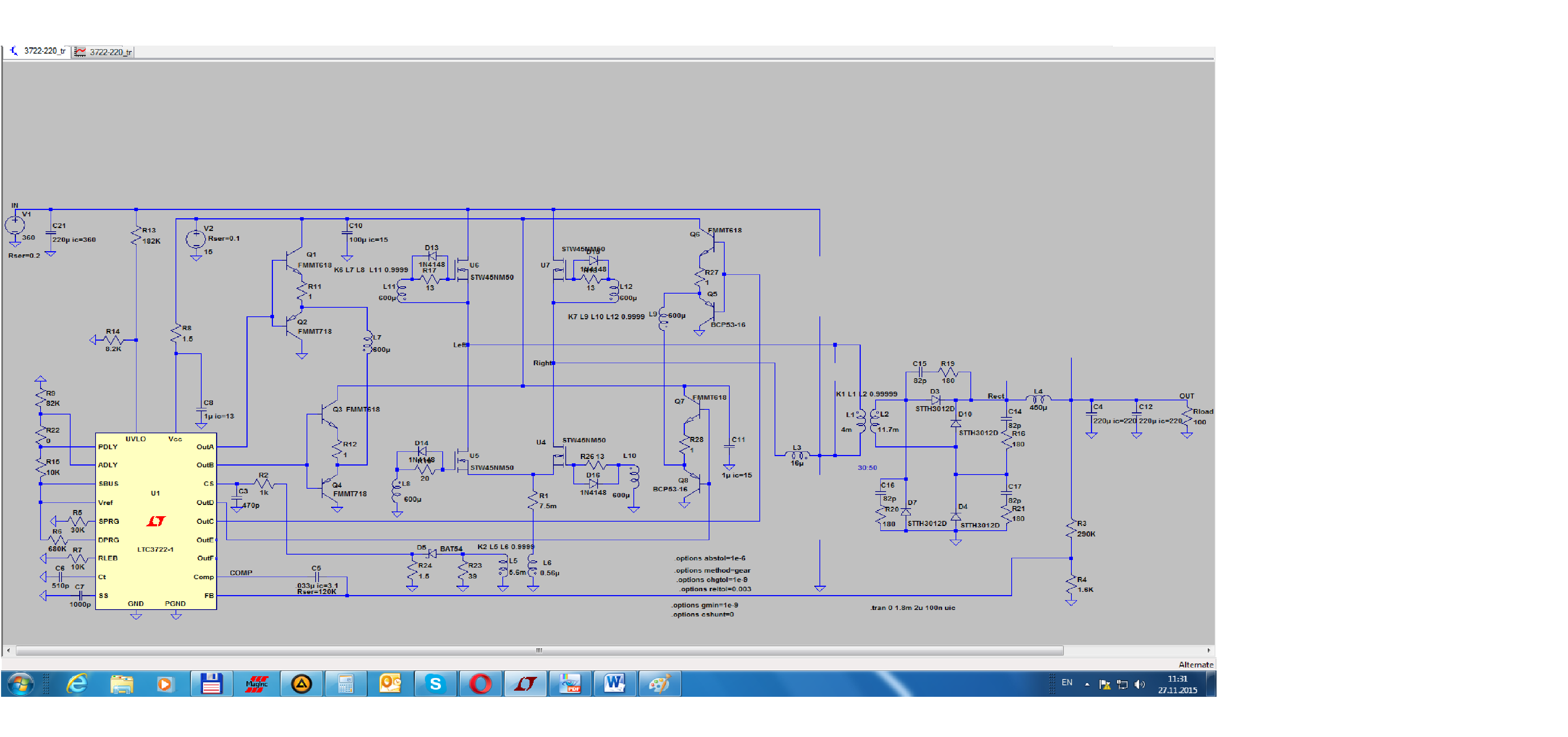Select the BCP53-16 label beside Q5
The height and width of the screenshot is (737, 1568).
pyautogui.click(x=728, y=324)
